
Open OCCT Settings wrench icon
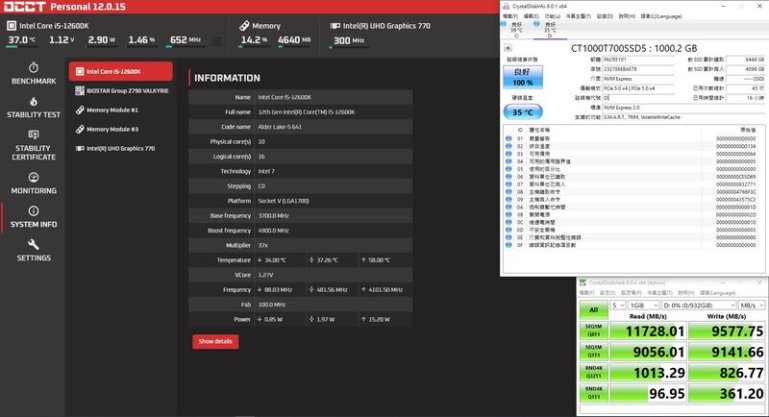33,244
